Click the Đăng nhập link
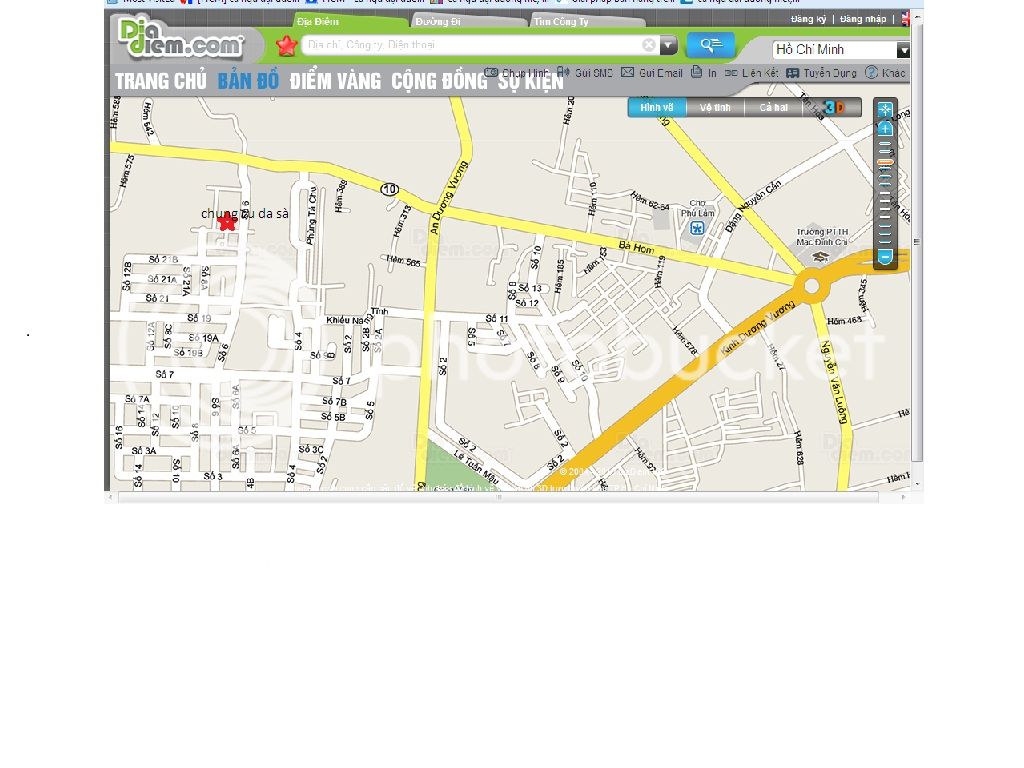Viewport: 1024px width, 768px height. coord(863,19)
